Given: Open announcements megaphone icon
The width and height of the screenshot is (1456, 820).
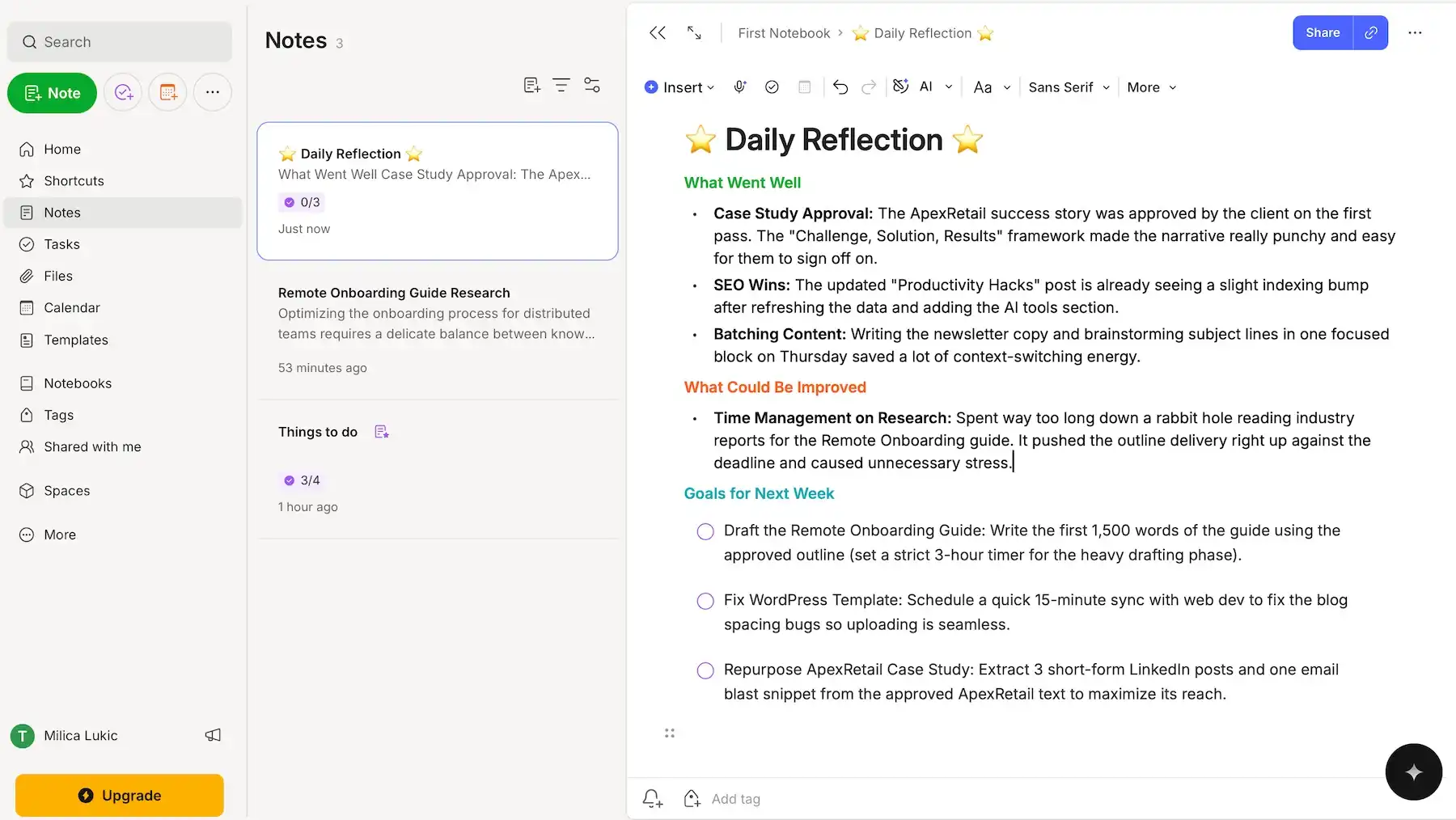Looking at the screenshot, I should point(213,735).
